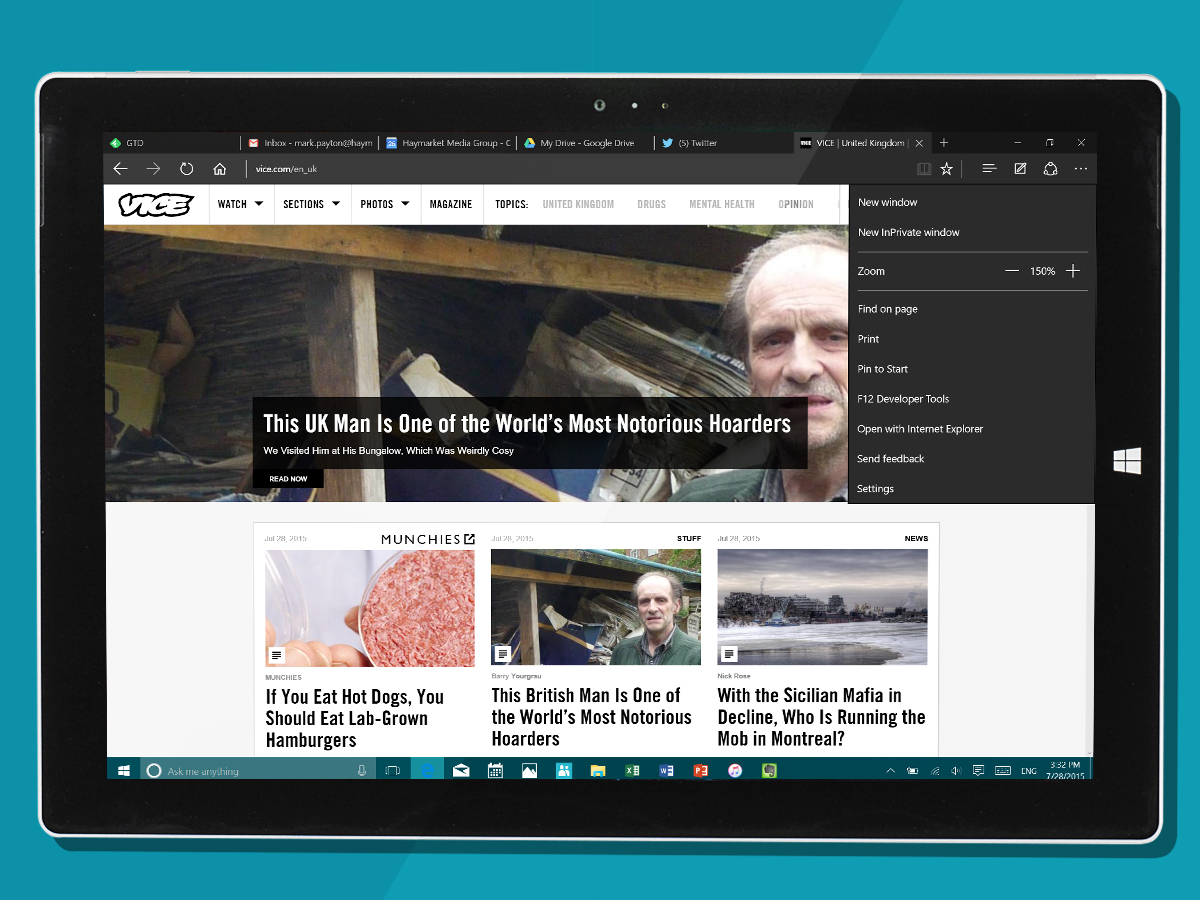Open the MUNCHIES external link label
This screenshot has width=1200, height=900.
(x=428, y=539)
